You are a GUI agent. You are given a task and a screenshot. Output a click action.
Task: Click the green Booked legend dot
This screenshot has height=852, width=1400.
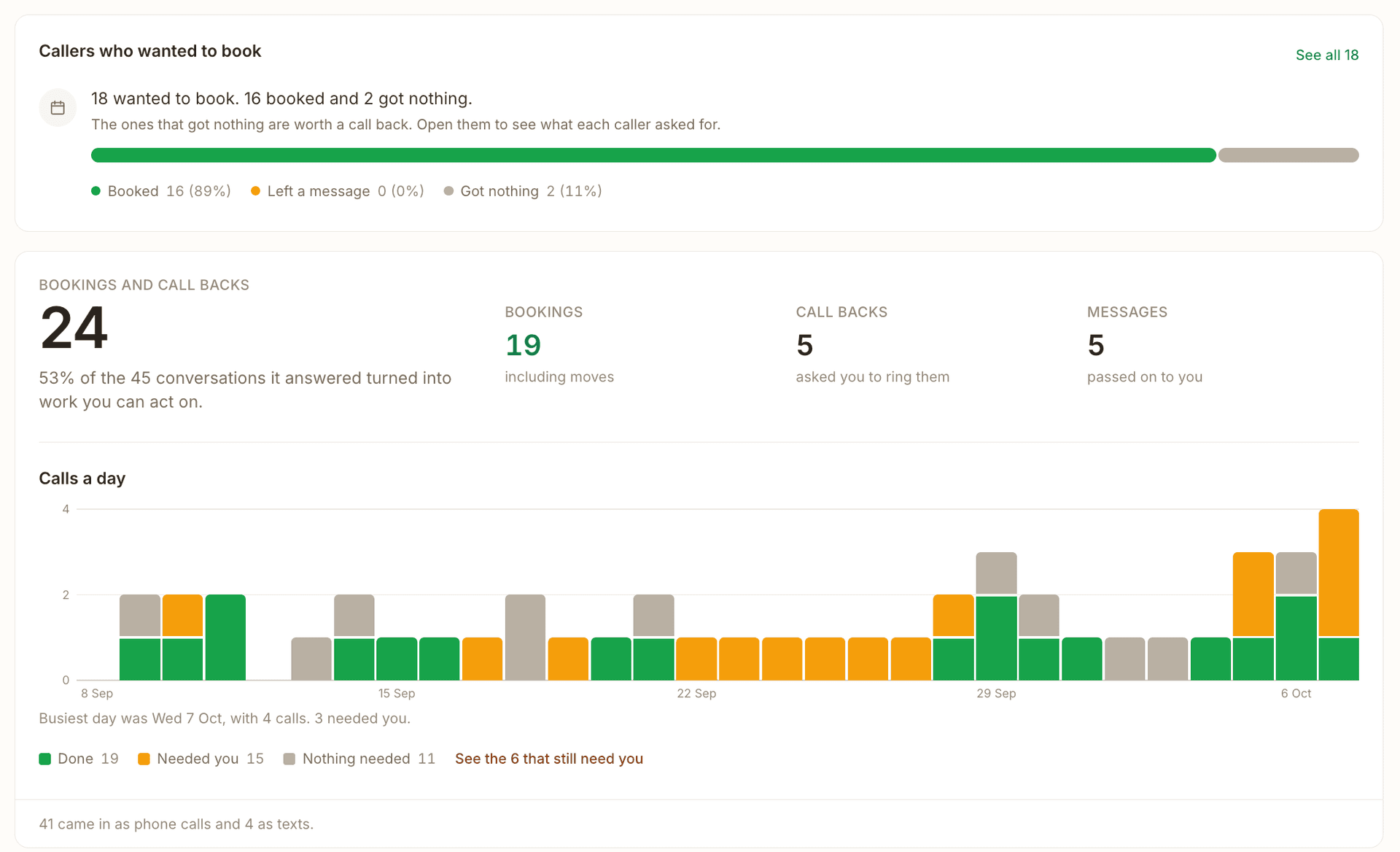tap(96, 191)
